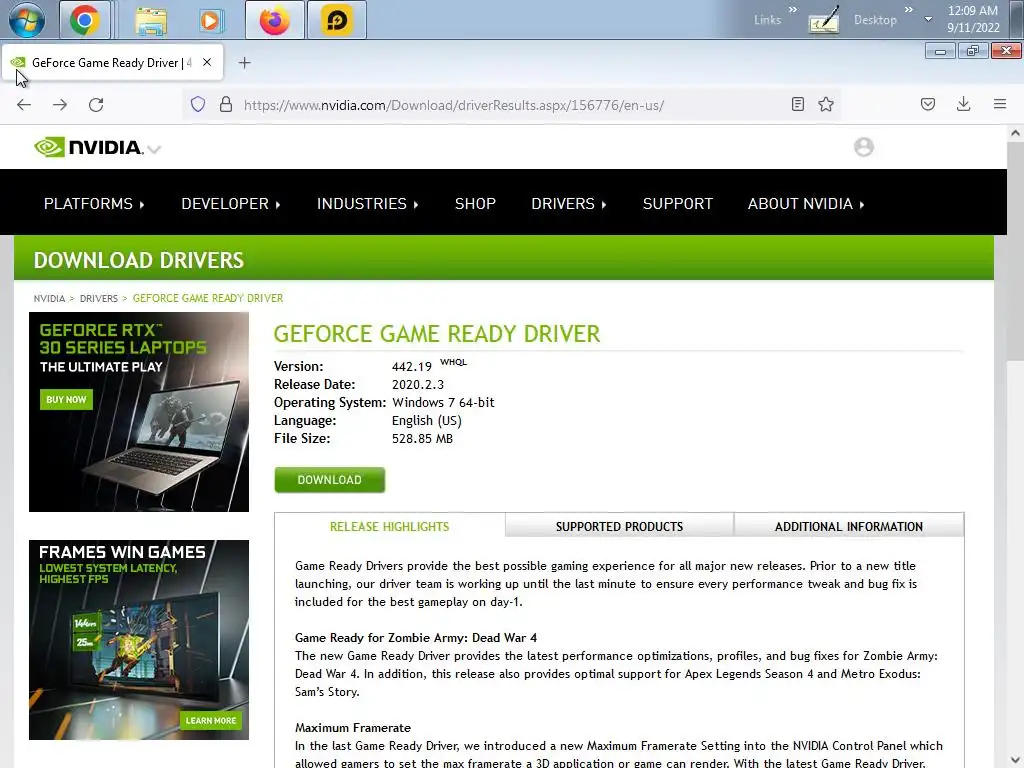Viewport: 1024px width, 768px height.
Task: Go forward one page
Action: tap(60, 104)
